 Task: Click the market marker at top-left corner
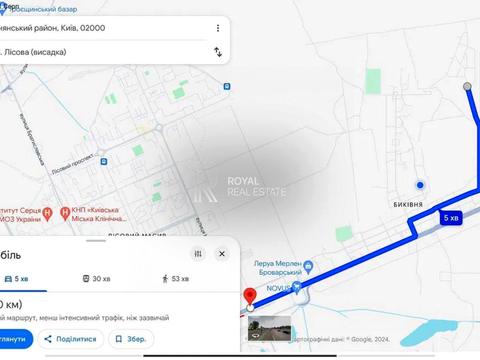[3, 9]
